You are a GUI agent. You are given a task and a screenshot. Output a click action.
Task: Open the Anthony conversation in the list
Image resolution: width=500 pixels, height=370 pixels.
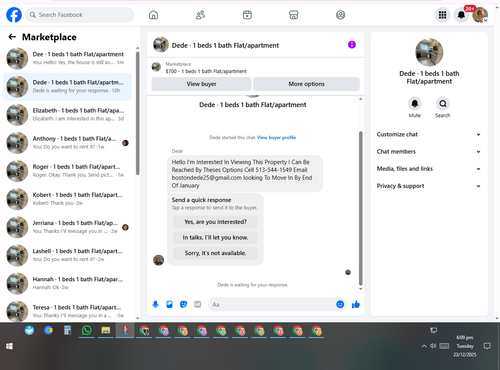pos(68,143)
